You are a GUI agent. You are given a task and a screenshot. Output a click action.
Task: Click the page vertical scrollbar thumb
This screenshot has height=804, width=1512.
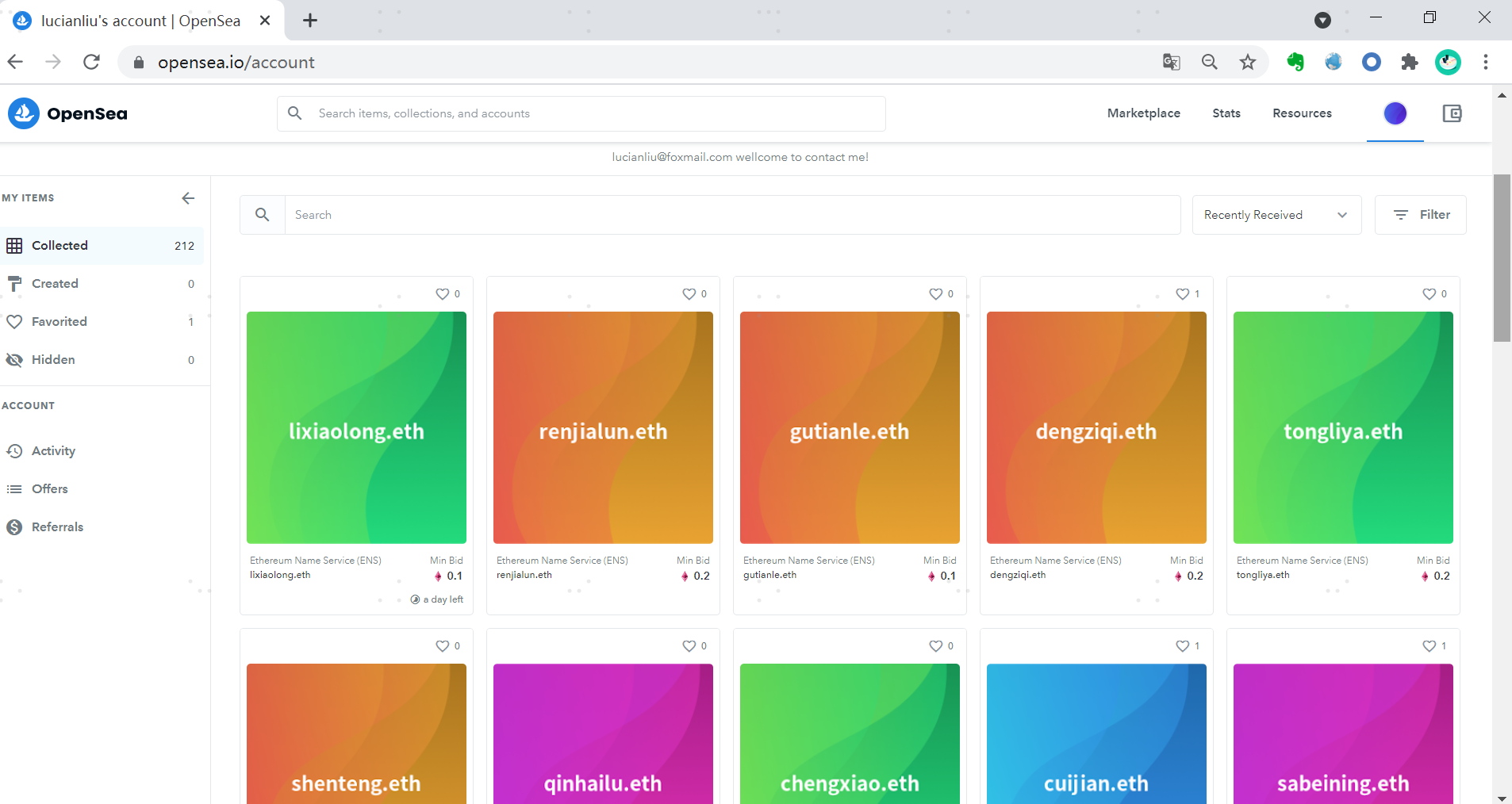(x=1501, y=258)
